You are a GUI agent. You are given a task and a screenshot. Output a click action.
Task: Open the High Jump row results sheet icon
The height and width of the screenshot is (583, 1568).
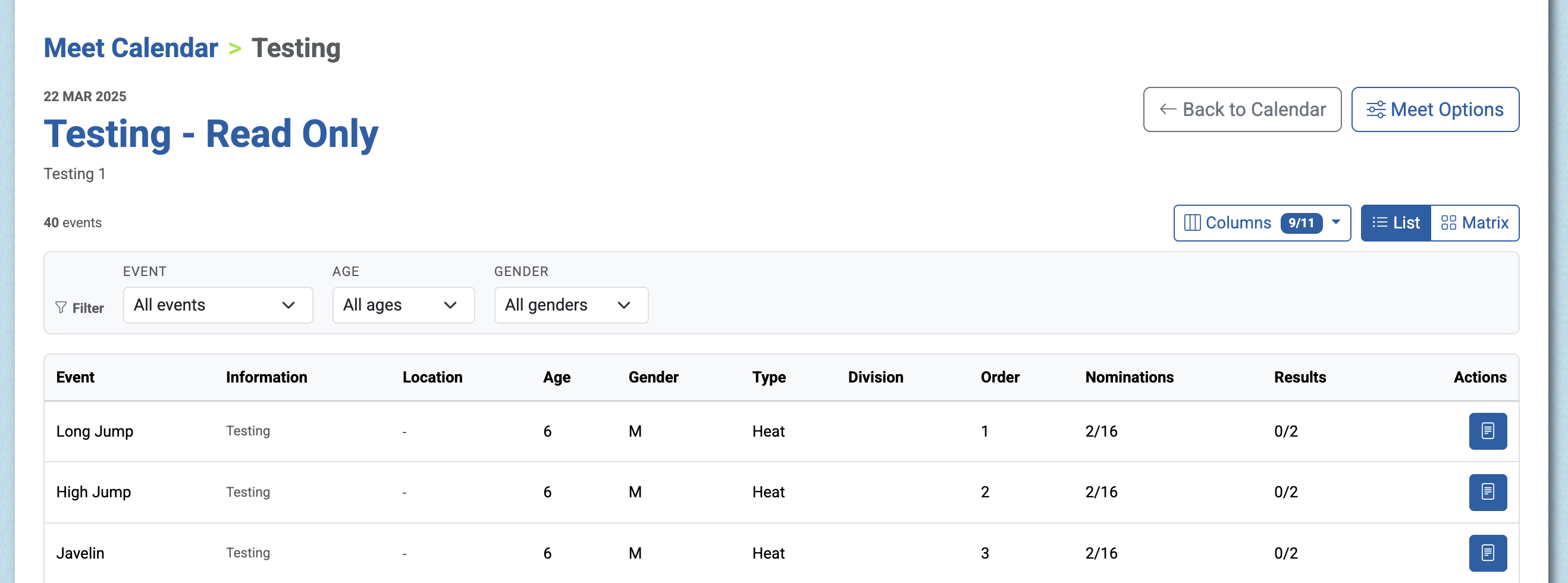(x=1487, y=492)
